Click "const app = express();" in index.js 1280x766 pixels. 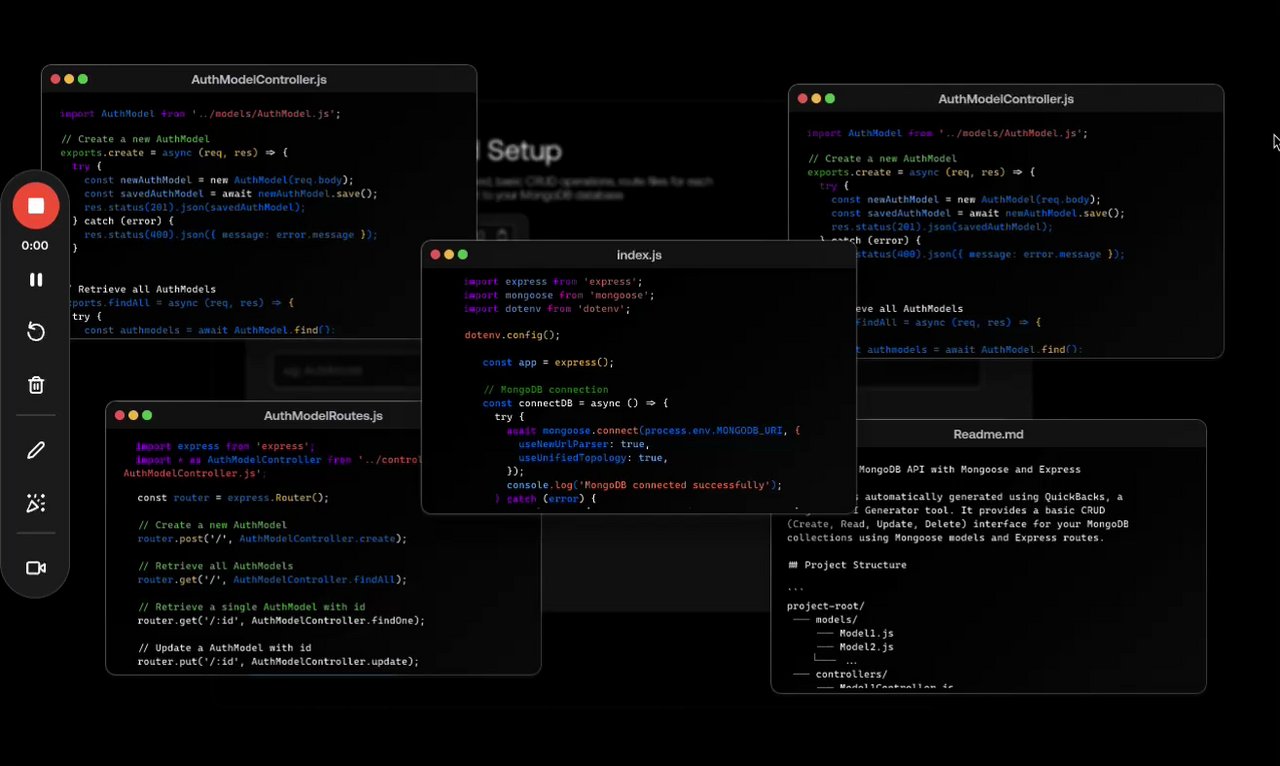548,362
